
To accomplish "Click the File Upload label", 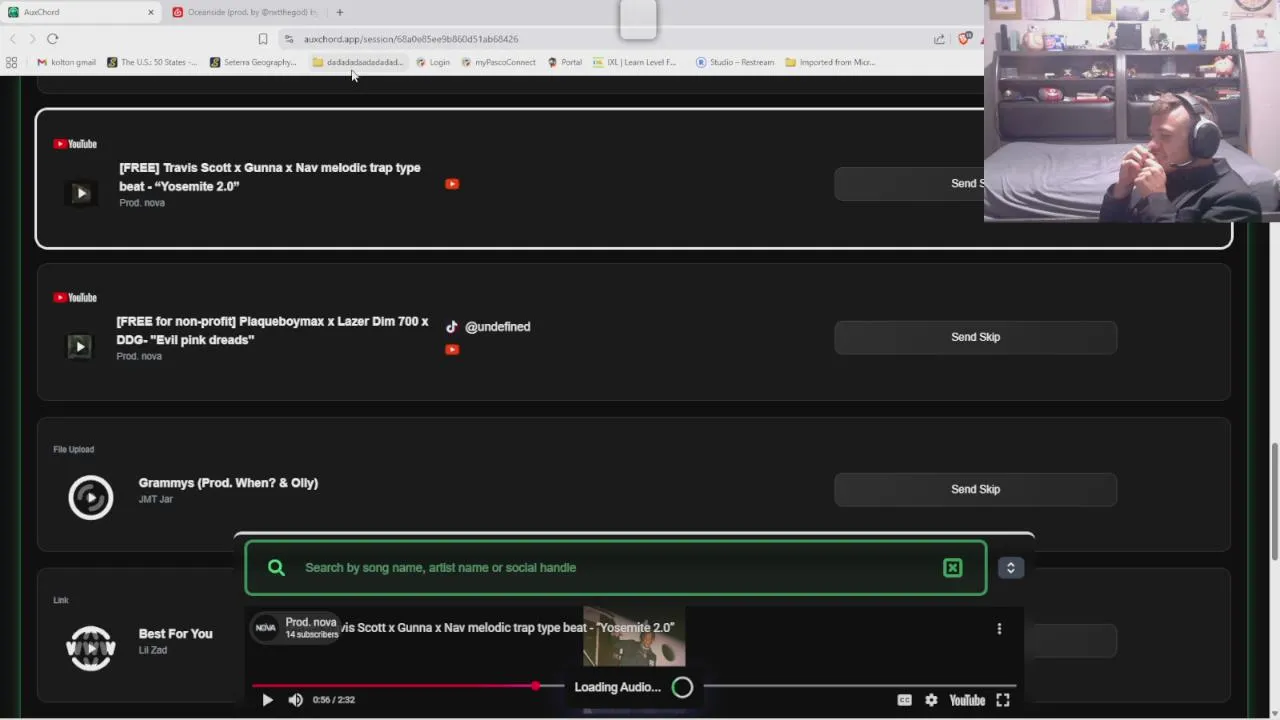I will [73, 449].
